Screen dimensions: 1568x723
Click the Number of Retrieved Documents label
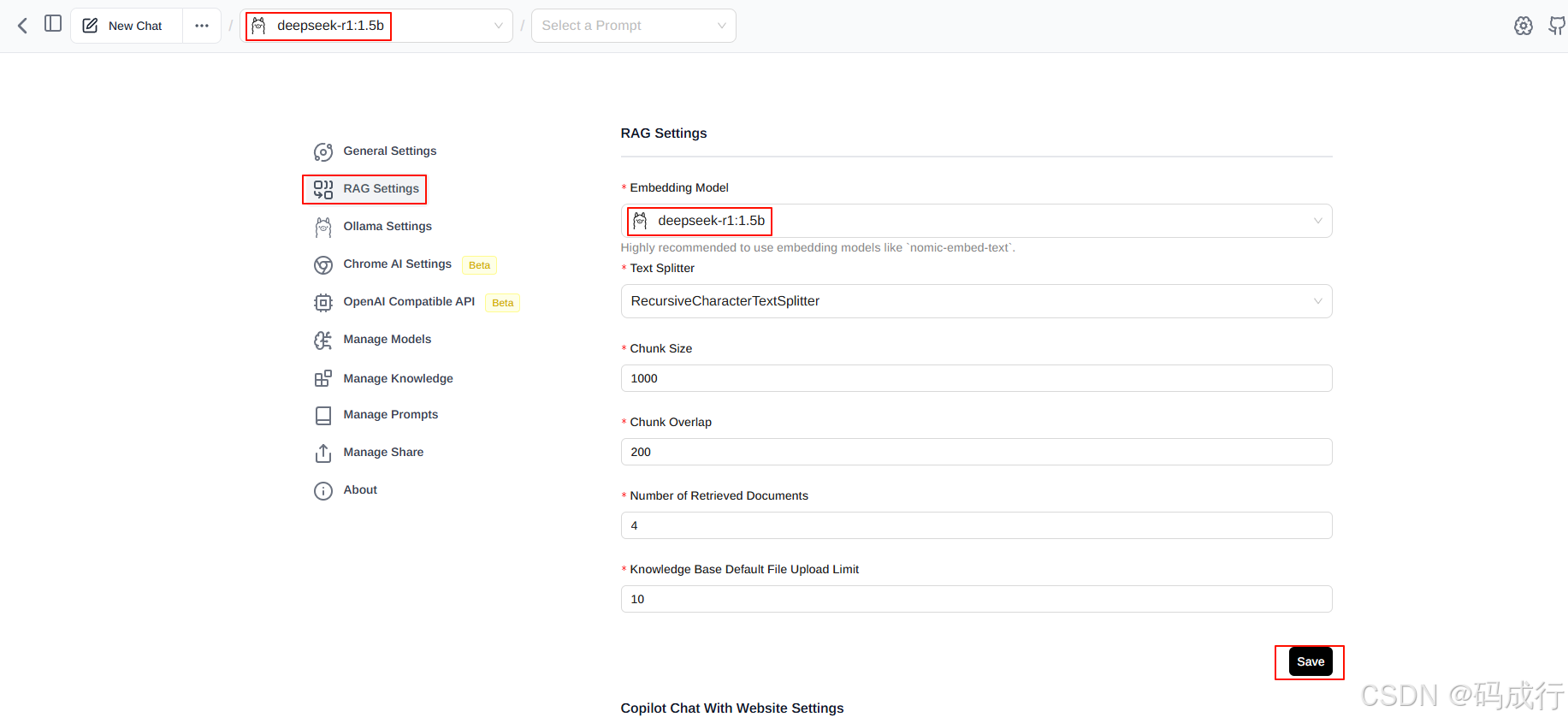719,496
